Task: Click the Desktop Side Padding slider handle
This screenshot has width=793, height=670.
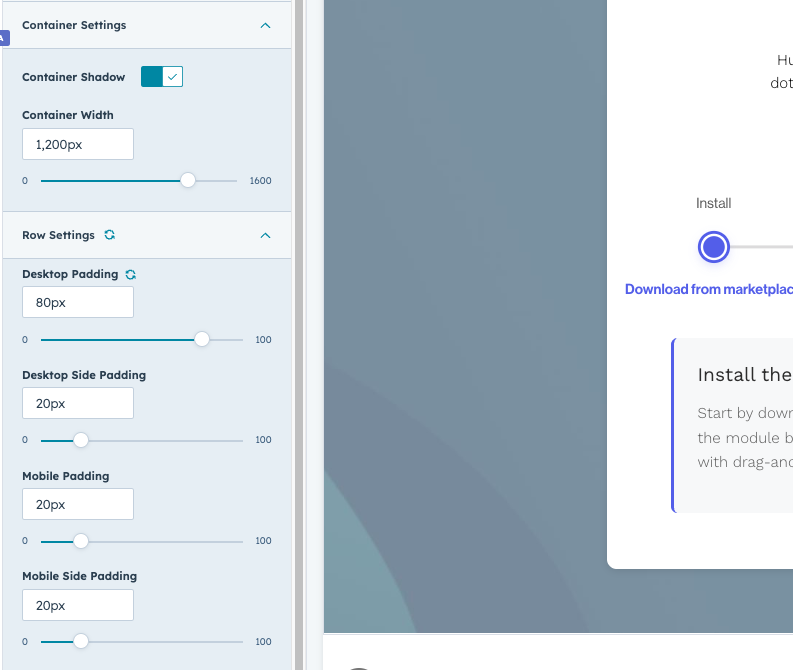Action: coord(81,440)
